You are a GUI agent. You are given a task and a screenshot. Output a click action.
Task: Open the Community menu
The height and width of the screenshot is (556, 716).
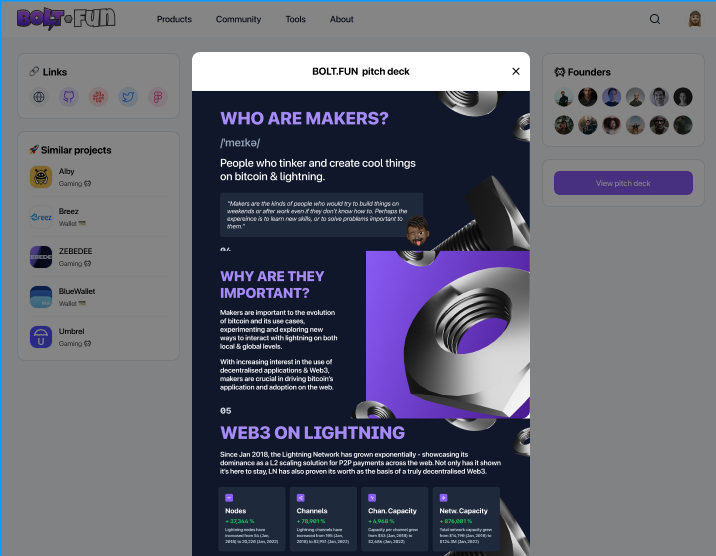(238, 19)
